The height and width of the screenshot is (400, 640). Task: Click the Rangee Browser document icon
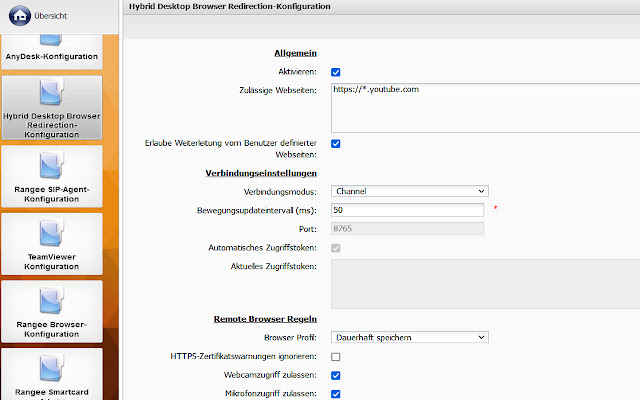point(51,300)
